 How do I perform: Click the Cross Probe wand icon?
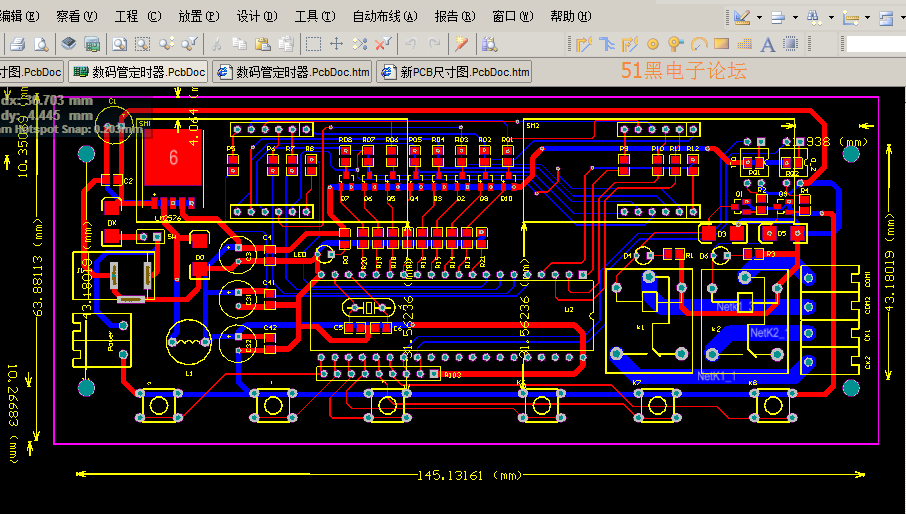coord(461,44)
